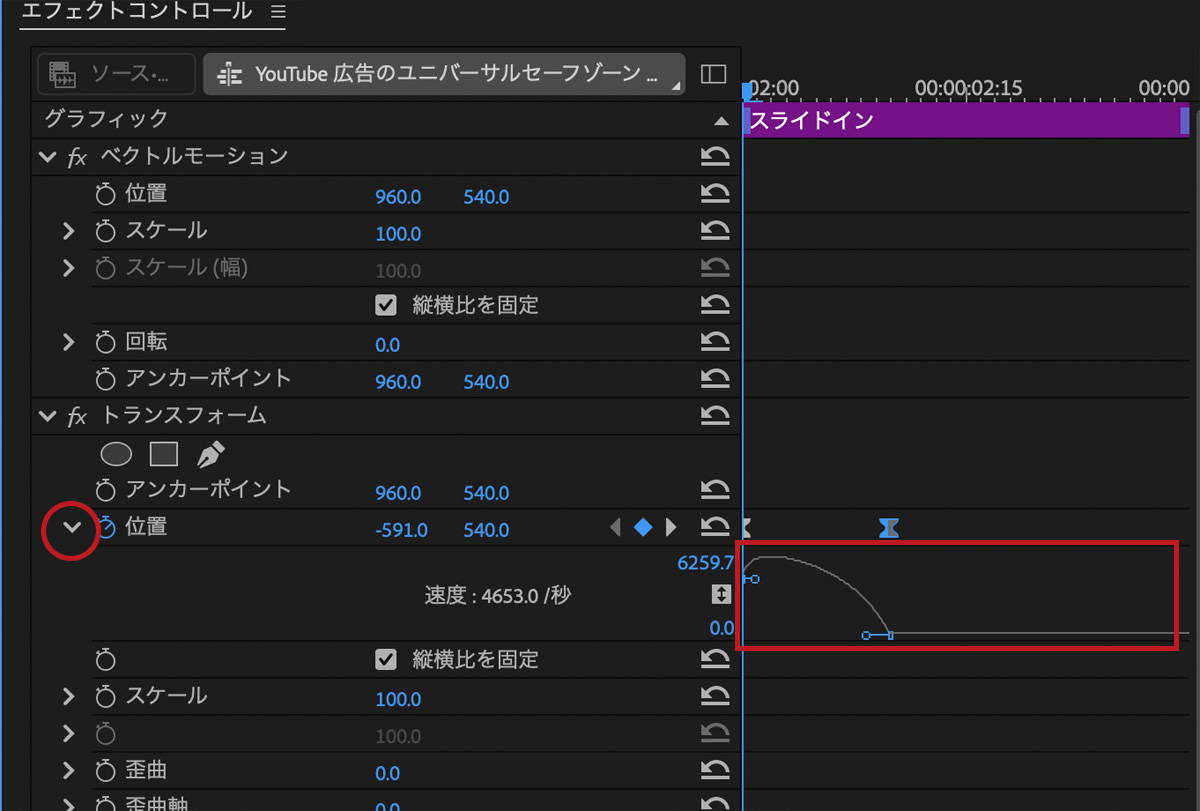Collapse the Transform position velocity graph
Image resolution: width=1200 pixels, height=811 pixels.
tap(70, 527)
